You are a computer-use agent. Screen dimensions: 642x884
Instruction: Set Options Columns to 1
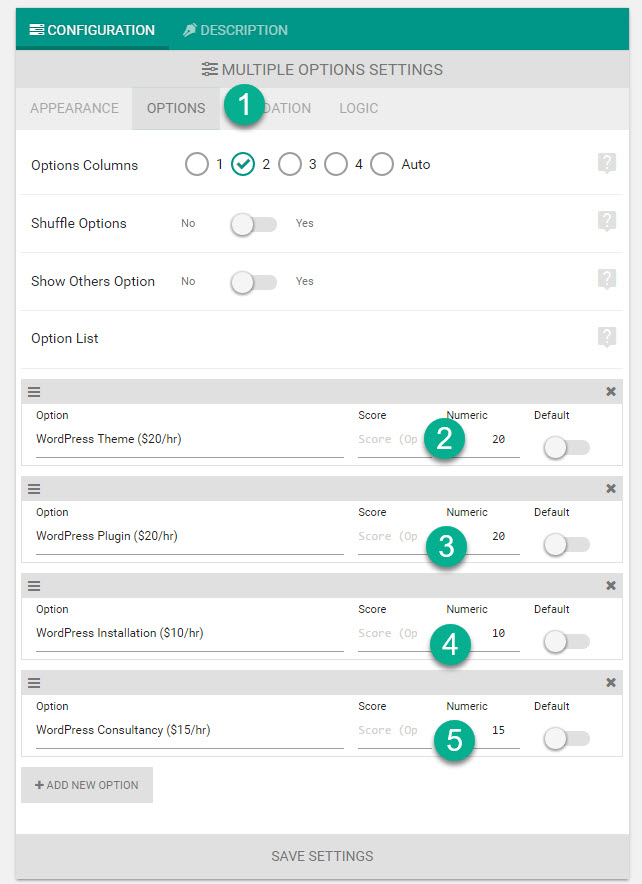tap(197, 165)
